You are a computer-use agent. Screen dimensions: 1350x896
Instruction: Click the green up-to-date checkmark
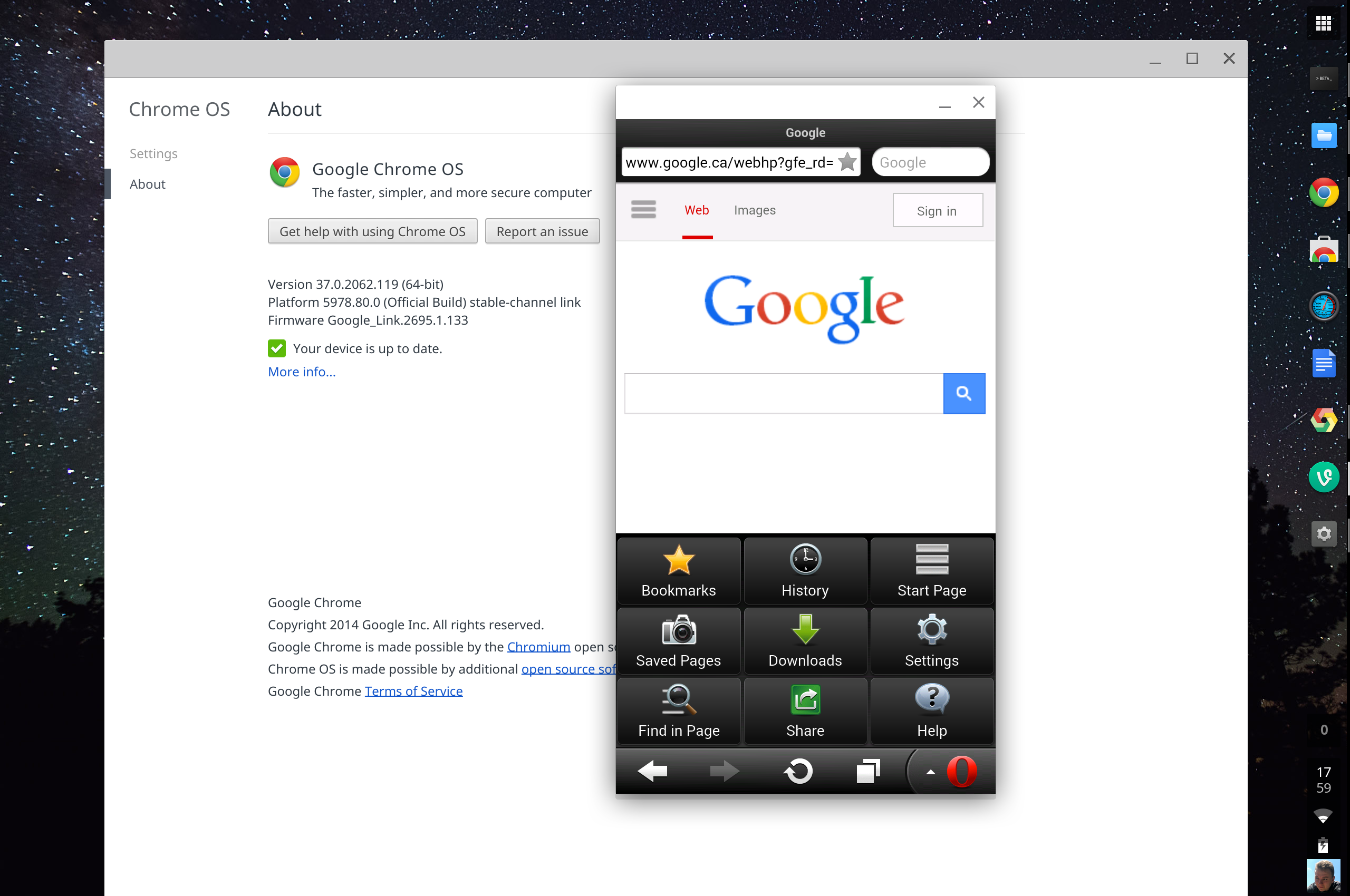click(278, 347)
